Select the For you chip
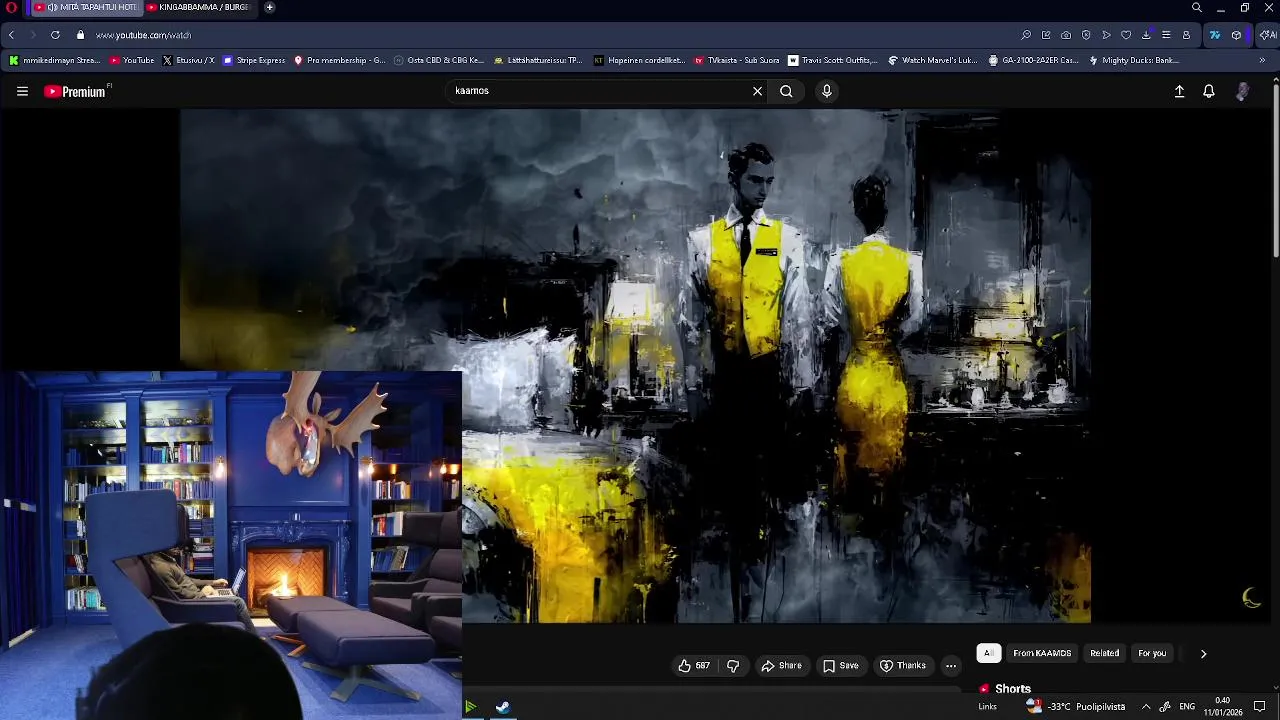Viewport: 1280px width, 720px height. (1152, 653)
